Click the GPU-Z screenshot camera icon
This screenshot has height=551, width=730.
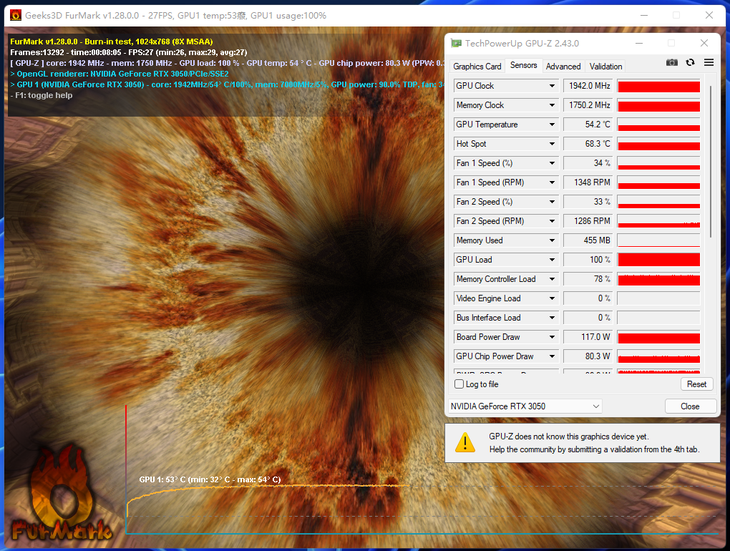point(672,62)
